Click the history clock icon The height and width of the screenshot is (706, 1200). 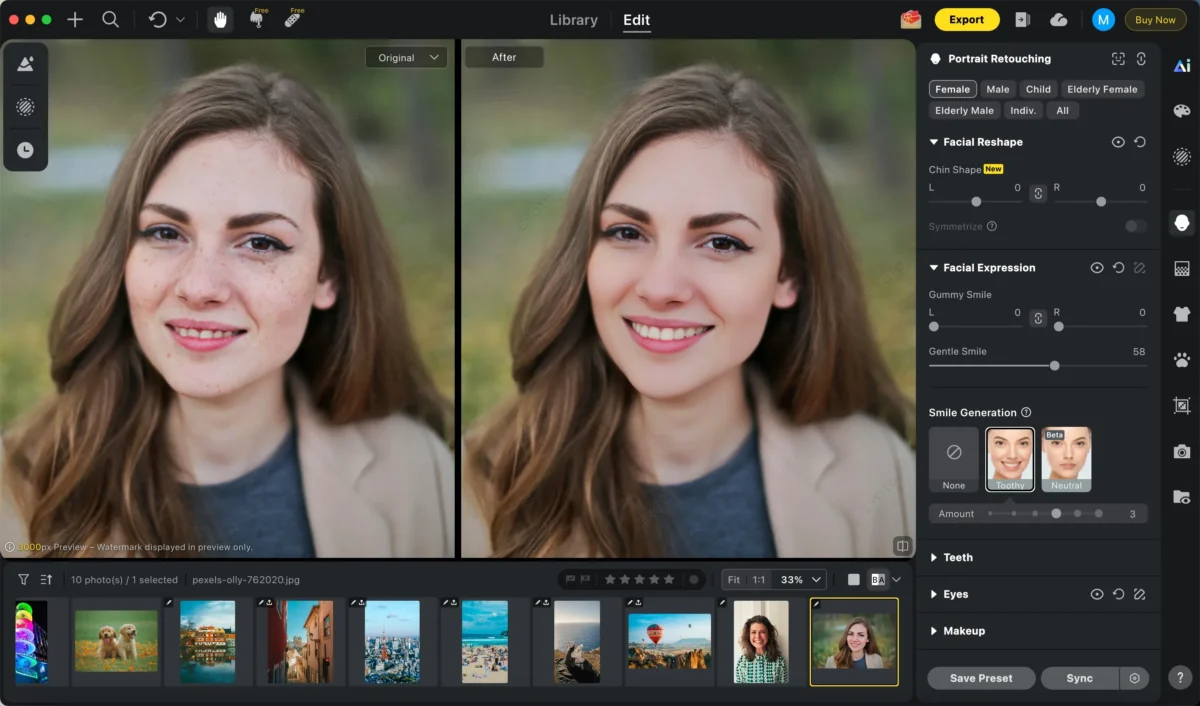25,150
